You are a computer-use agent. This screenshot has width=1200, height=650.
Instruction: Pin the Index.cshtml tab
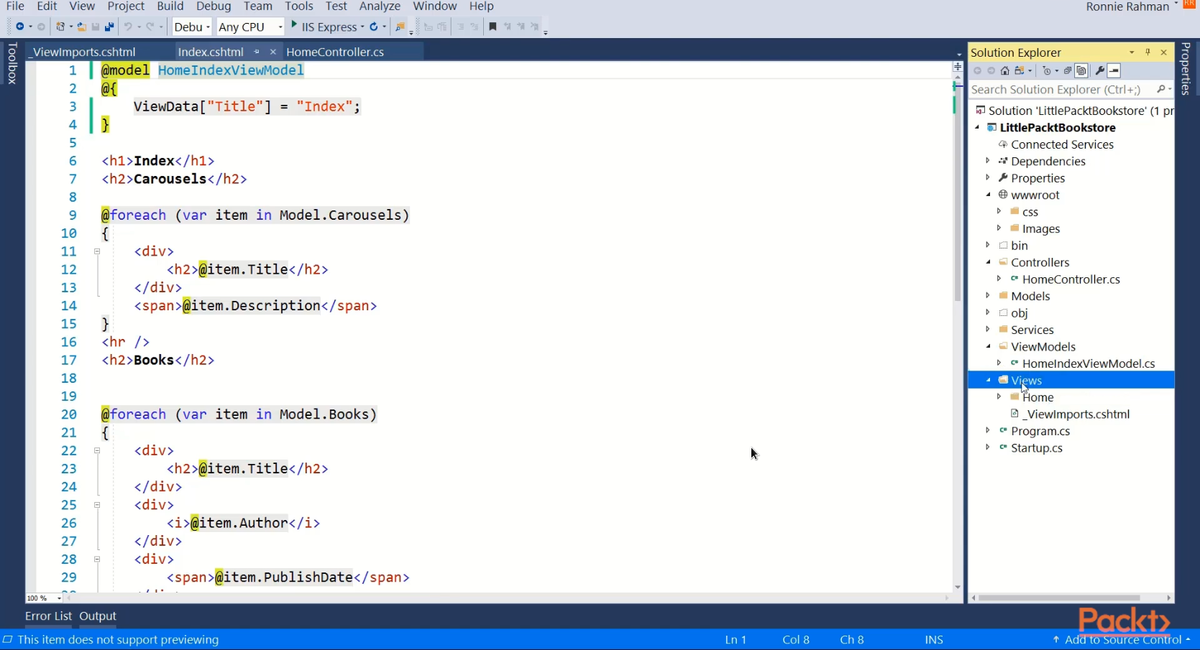257,52
